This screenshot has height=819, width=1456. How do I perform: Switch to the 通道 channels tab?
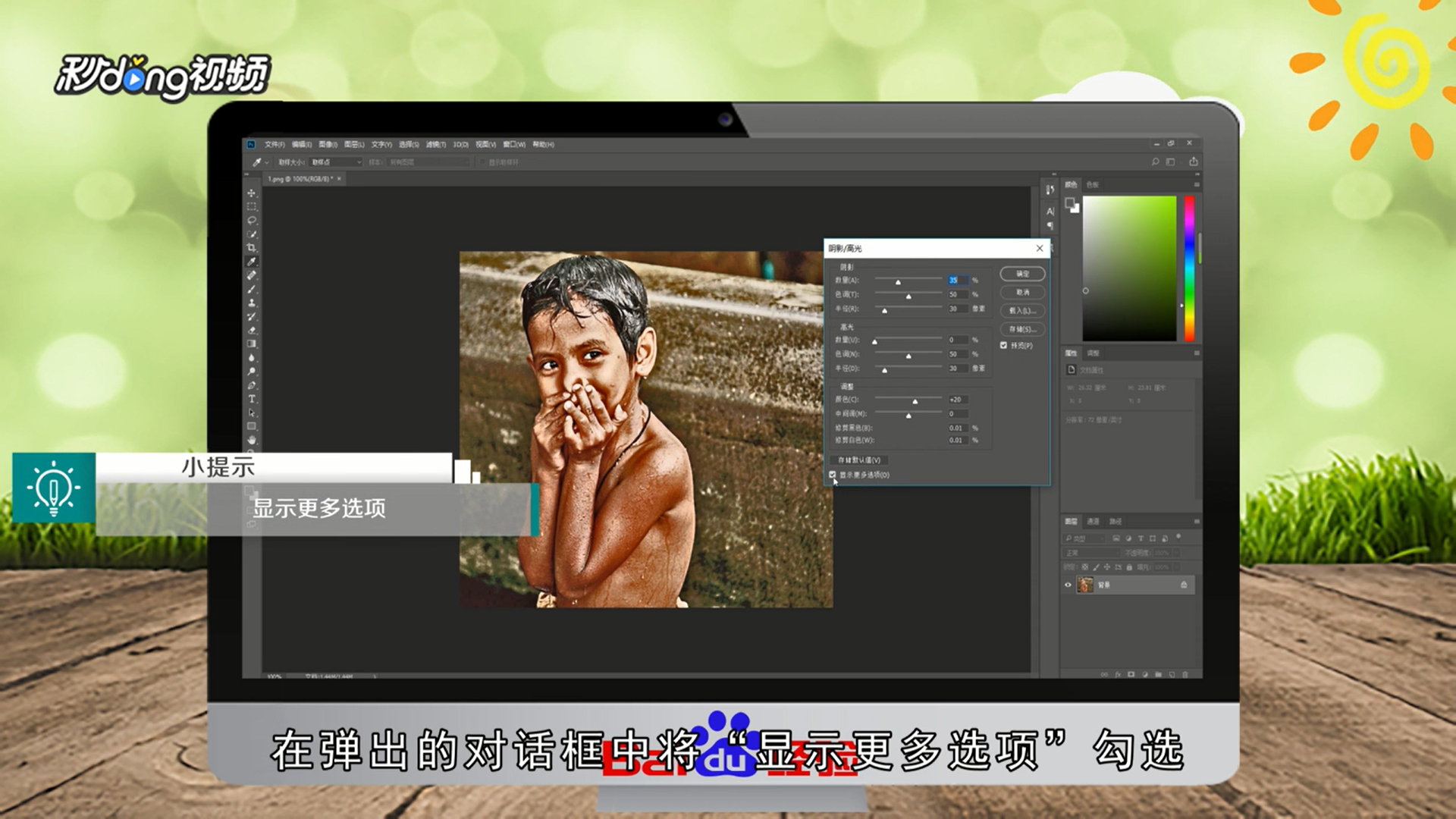coord(1093,522)
